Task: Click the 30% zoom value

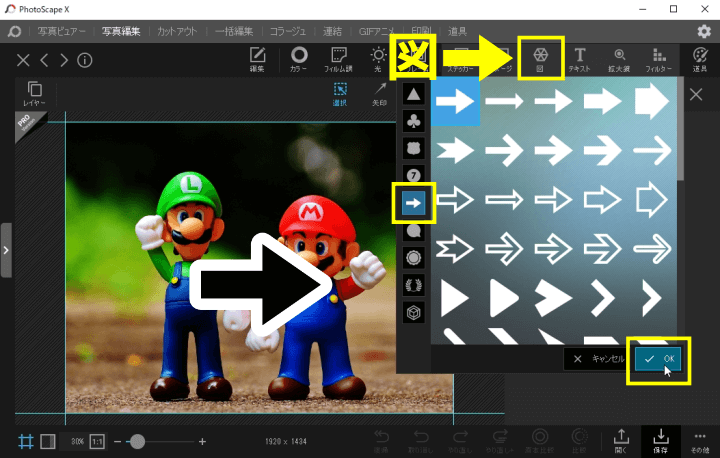Action: tap(77, 441)
